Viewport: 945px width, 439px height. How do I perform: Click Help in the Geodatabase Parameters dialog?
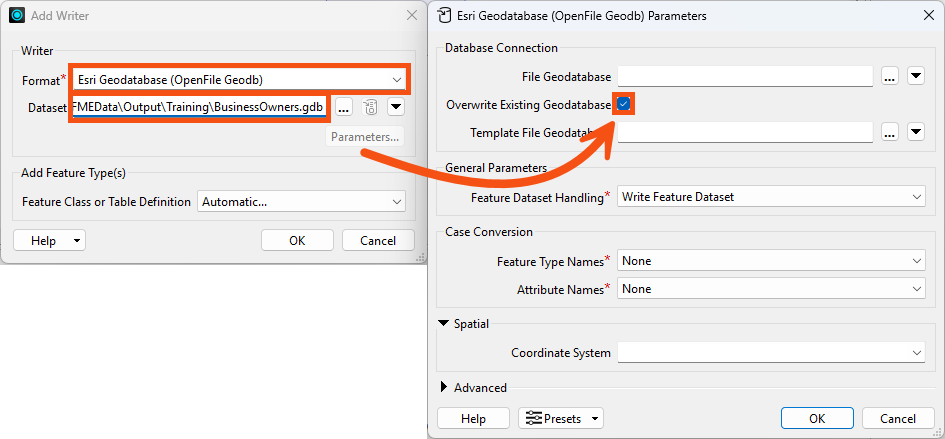[x=473, y=418]
